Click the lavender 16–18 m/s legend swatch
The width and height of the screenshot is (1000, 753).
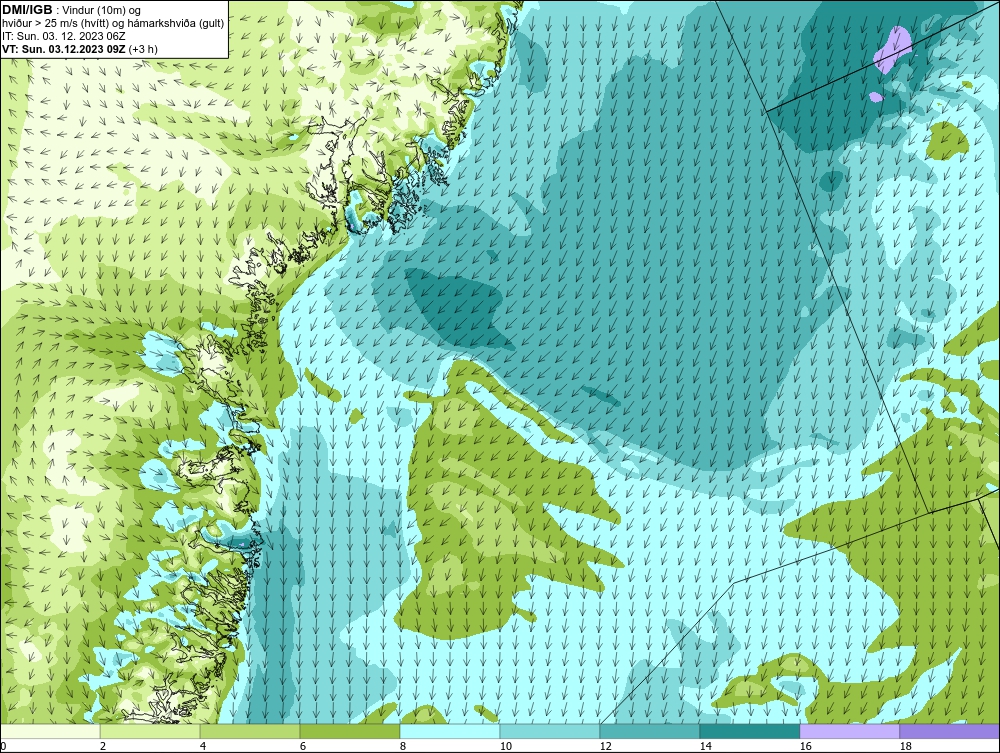click(849, 731)
